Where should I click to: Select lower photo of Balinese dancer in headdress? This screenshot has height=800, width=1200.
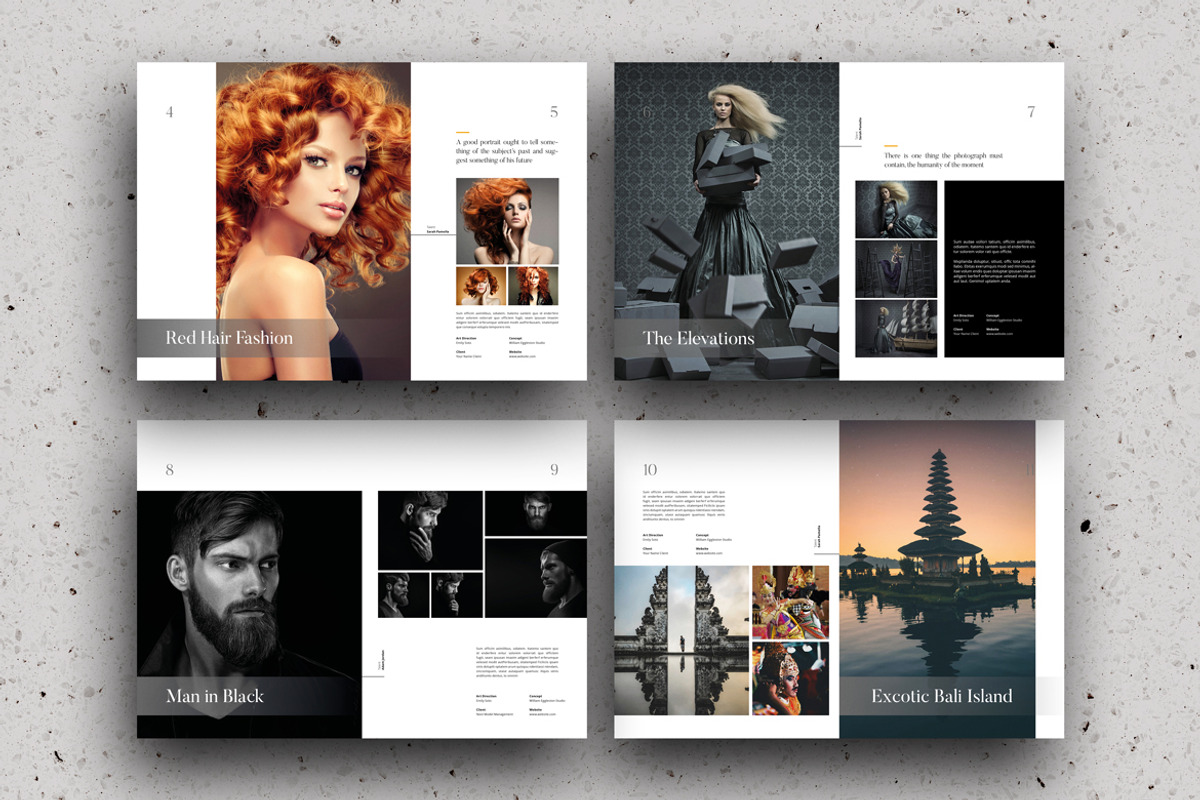790,679
